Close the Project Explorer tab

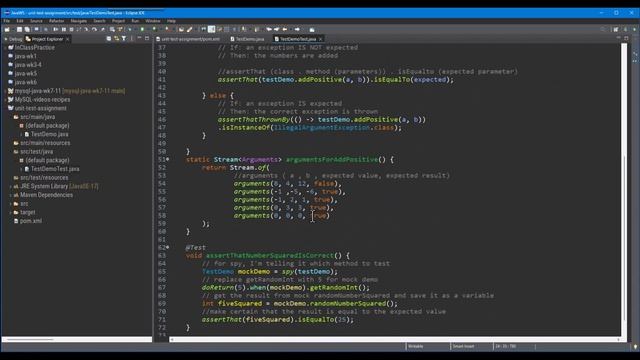67,39
